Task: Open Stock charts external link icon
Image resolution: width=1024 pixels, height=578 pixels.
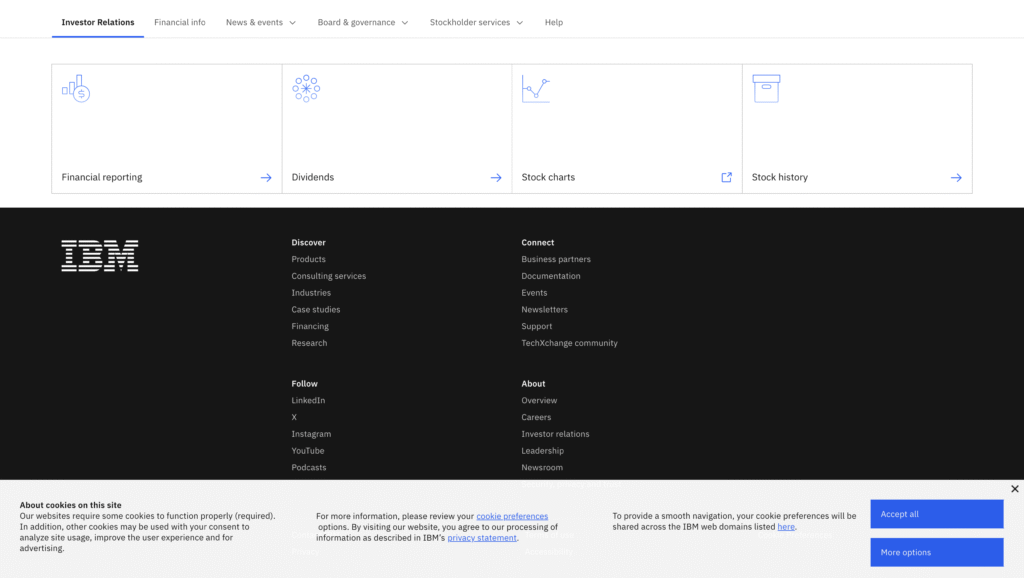Action: [727, 177]
